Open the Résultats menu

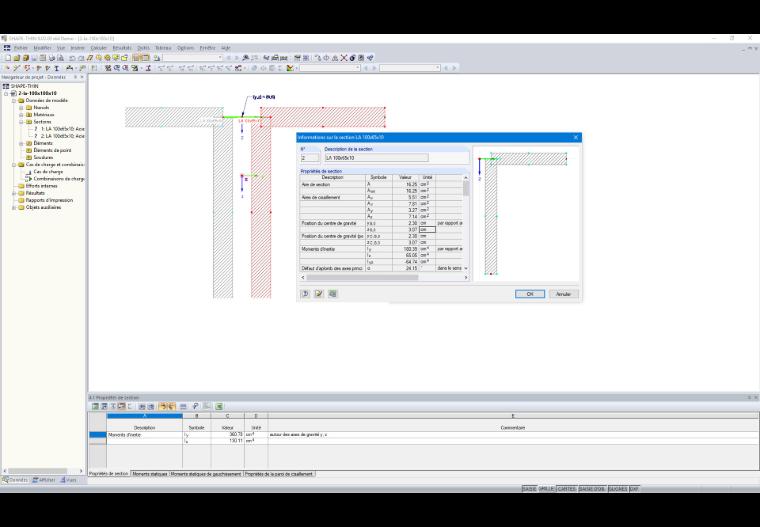coord(122,48)
